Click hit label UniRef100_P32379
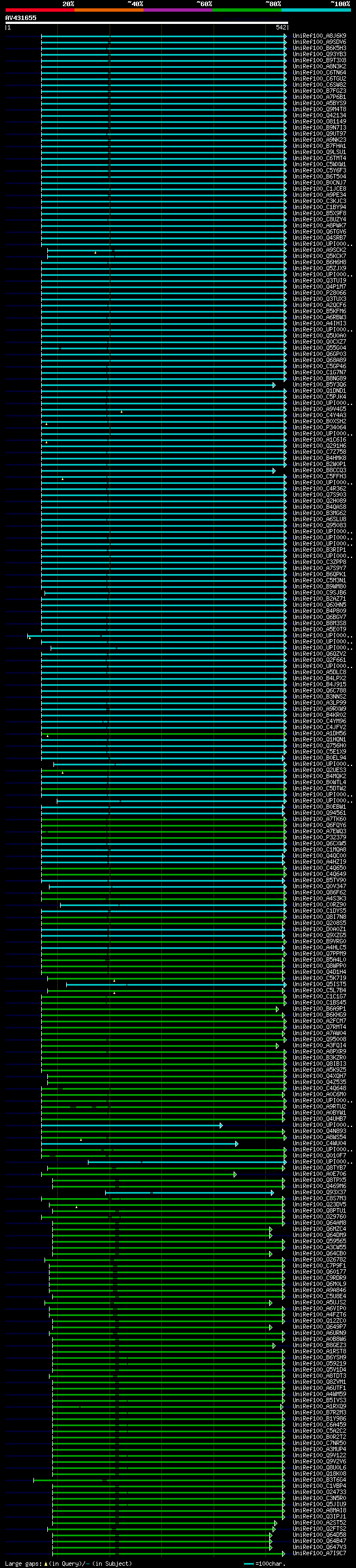356x1568 pixels. tap(319, 838)
